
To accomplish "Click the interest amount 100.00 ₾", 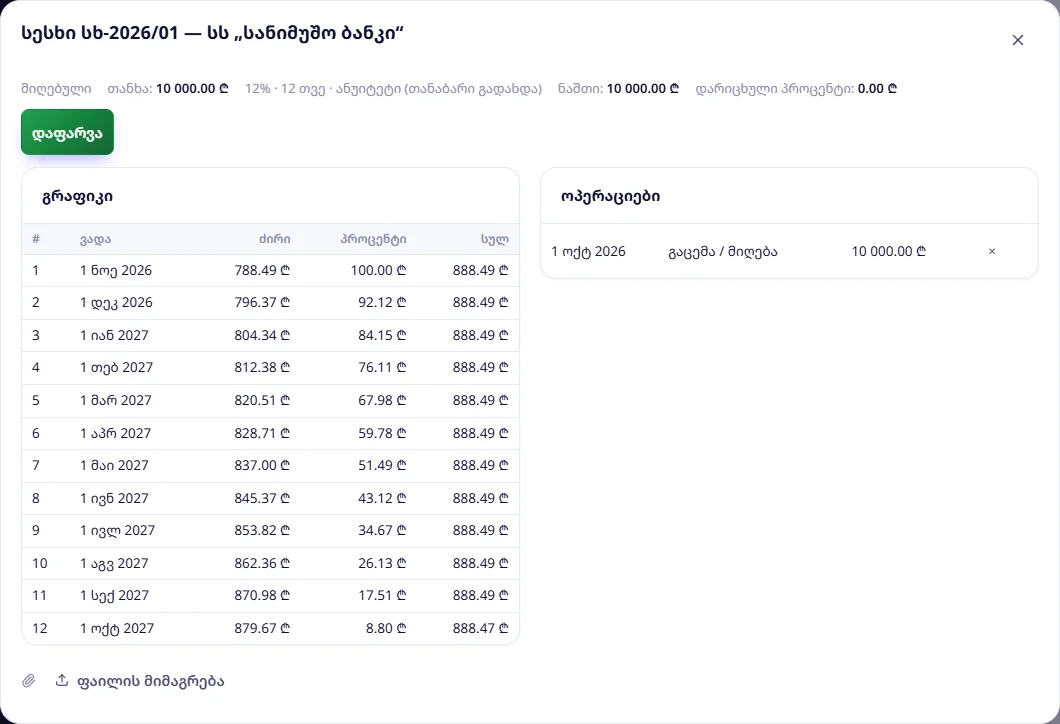I will click(x=379, y=270).
